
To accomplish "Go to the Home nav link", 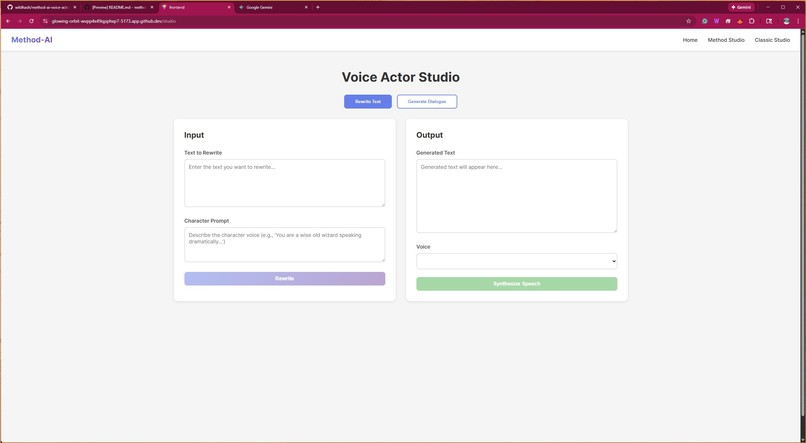I will point(690,40).
